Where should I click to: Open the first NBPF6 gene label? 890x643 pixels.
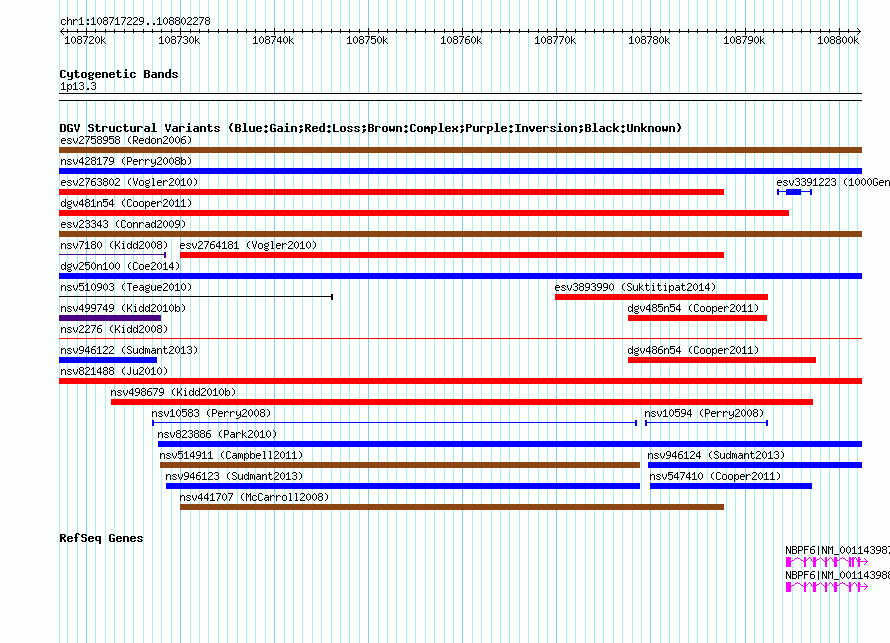click(x=837, y=550)
